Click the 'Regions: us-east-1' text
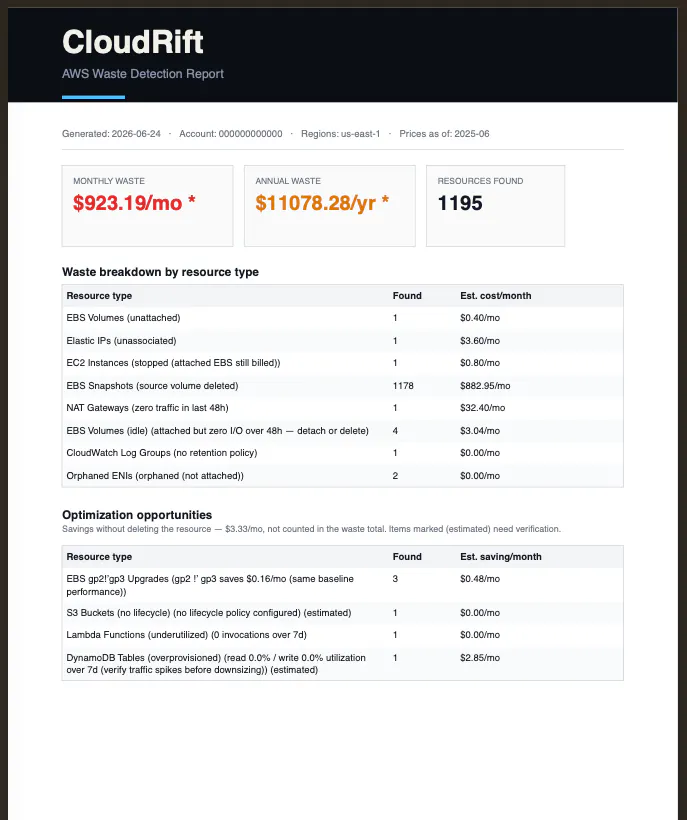This screenshot has height=820, width=687. point(340,134)
